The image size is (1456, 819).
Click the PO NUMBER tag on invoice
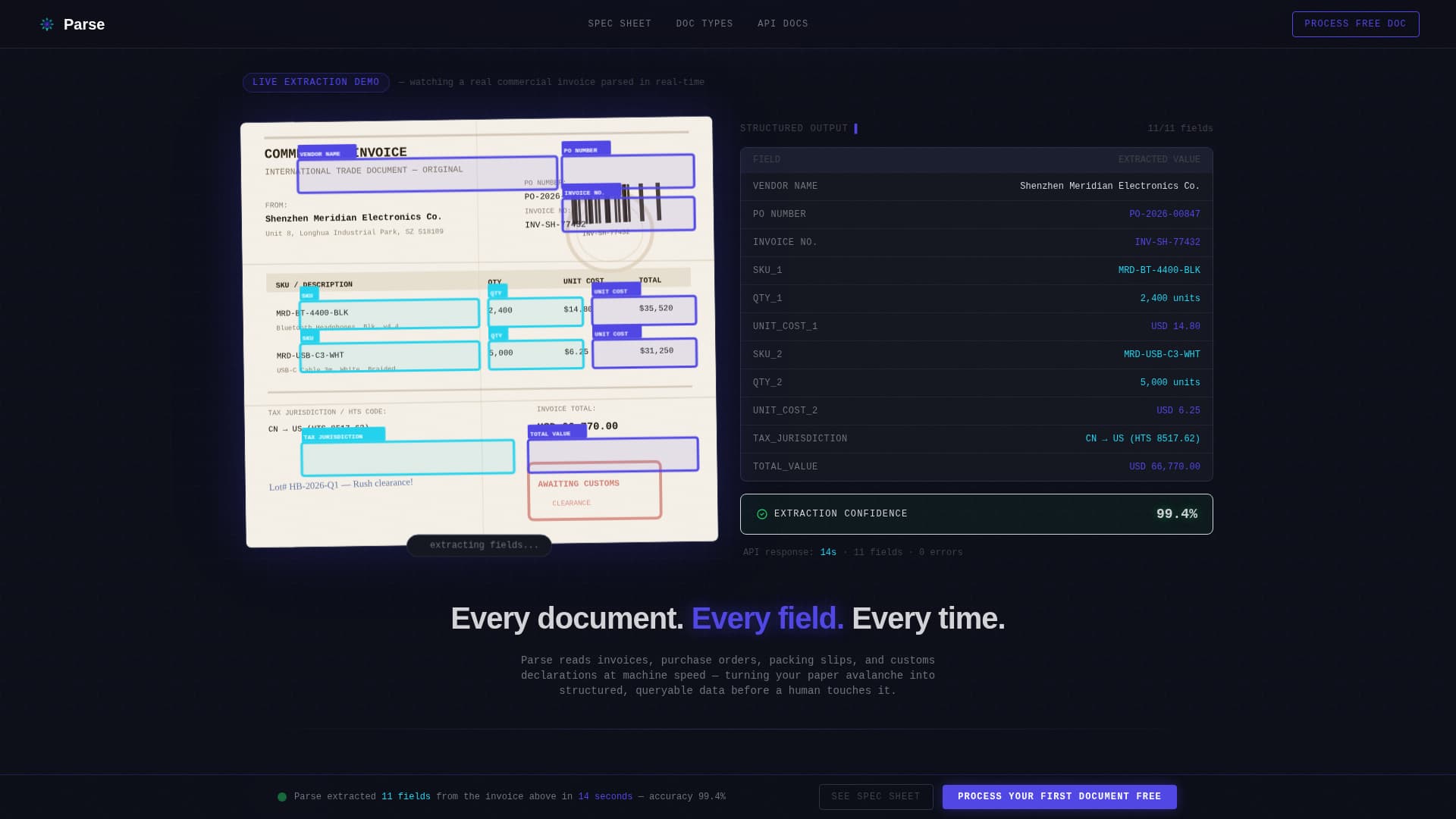585,149
